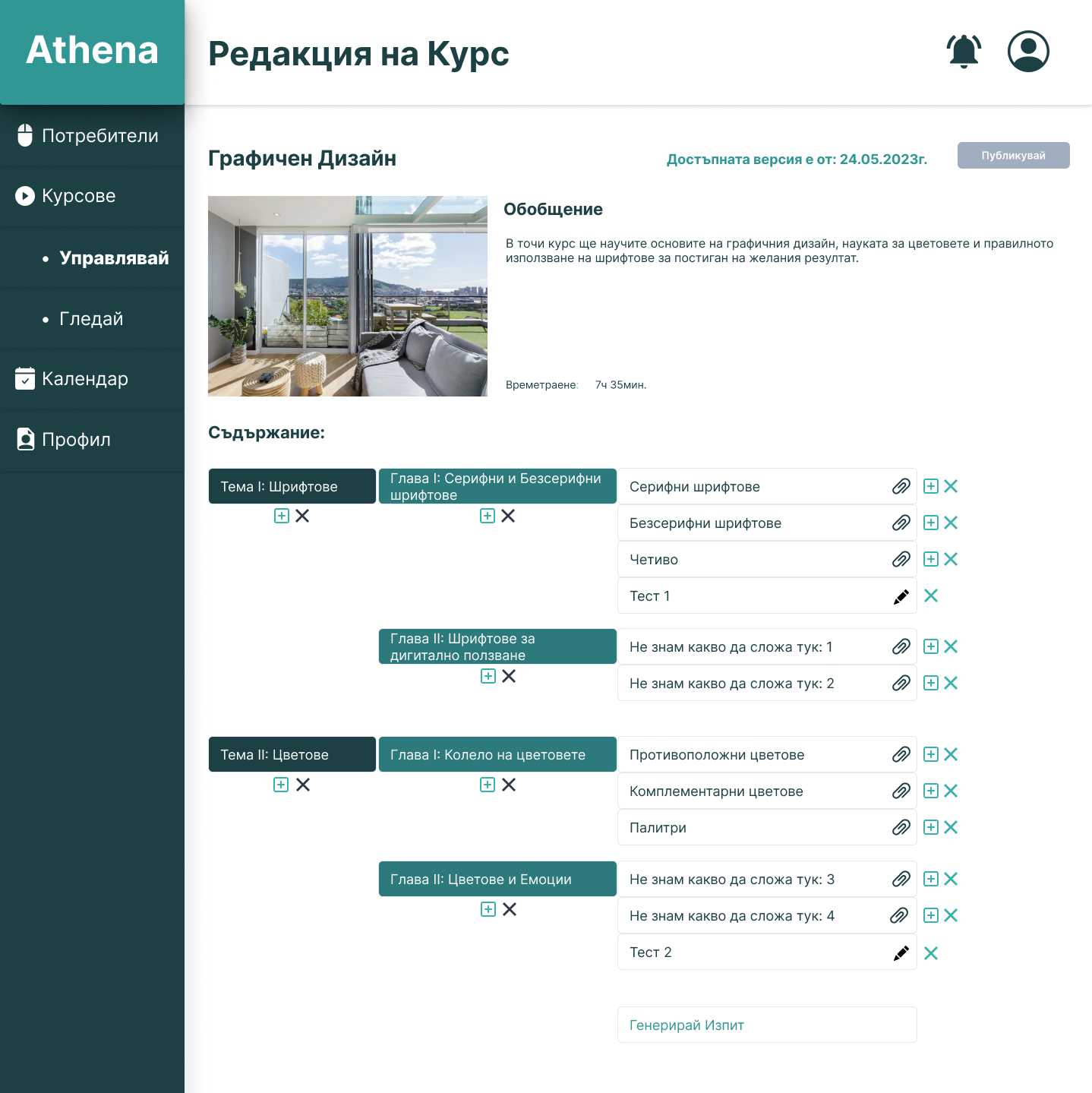The width and height of the screenshot is (1092, 1093).
Task: Edit Тест 2 using the pencil icon
Action: 901,952
